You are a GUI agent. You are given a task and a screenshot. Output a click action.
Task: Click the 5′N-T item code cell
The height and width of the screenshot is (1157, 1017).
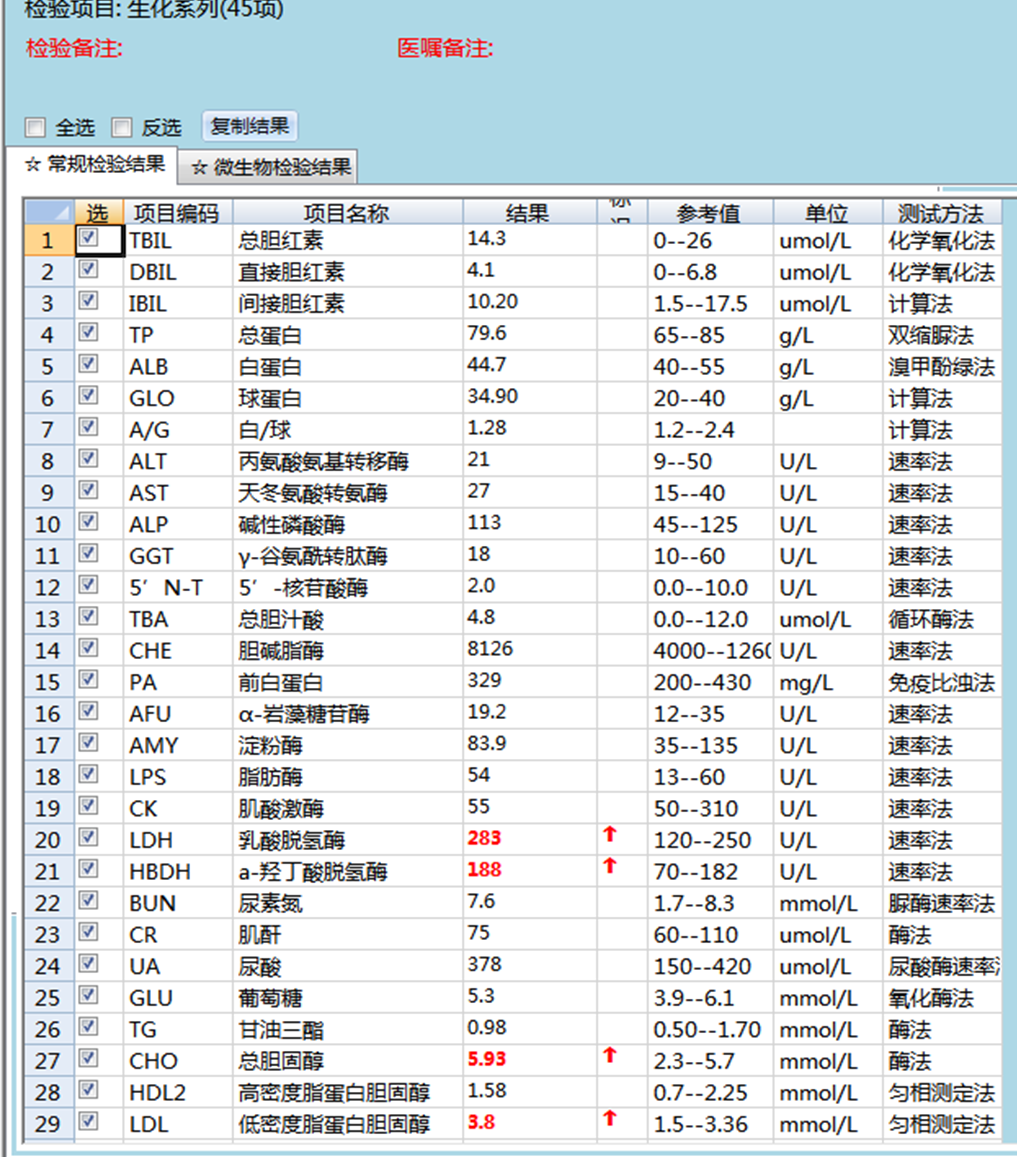[178, 588]
